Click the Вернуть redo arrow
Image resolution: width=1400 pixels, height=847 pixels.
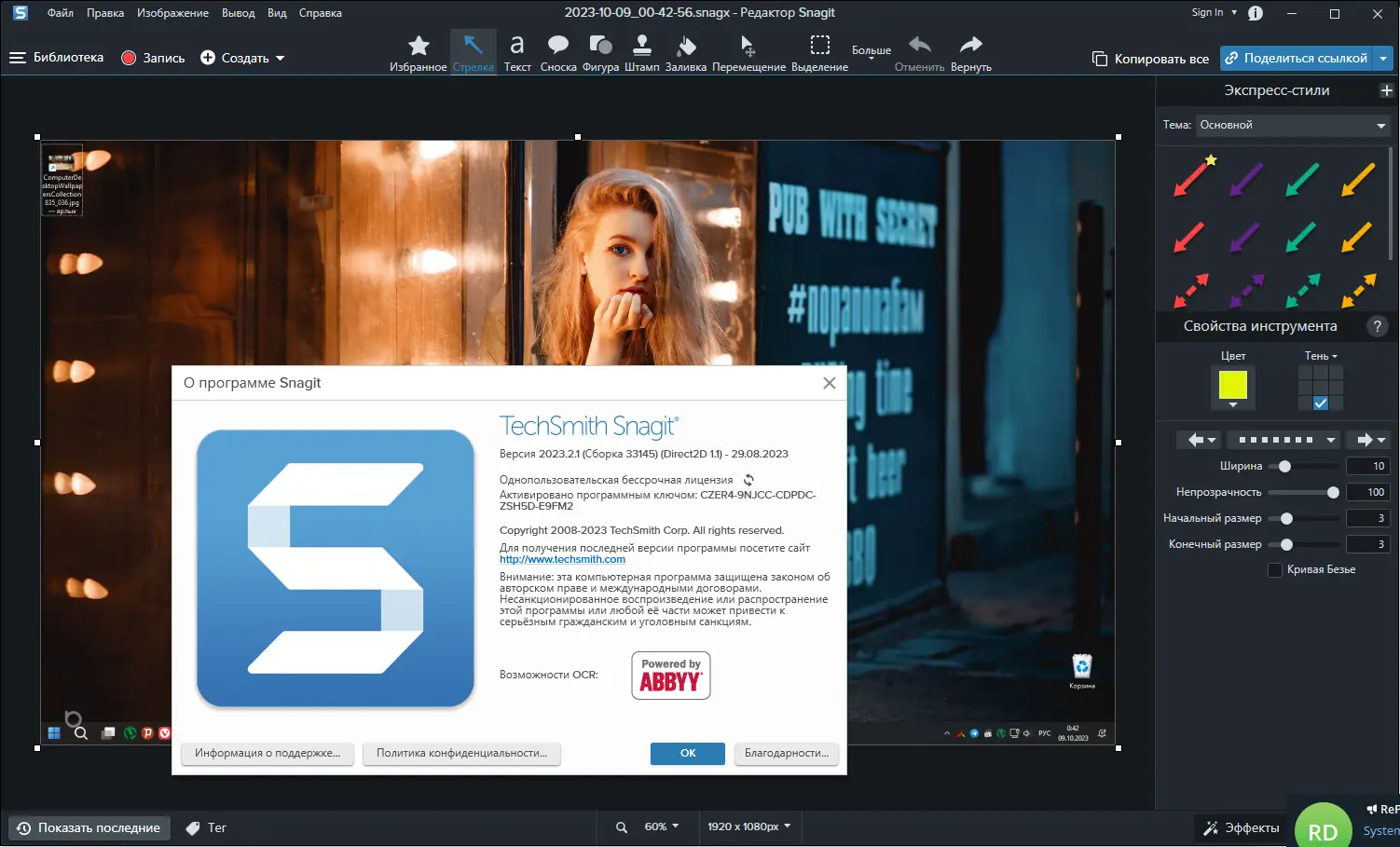click(x=970, y=52)
